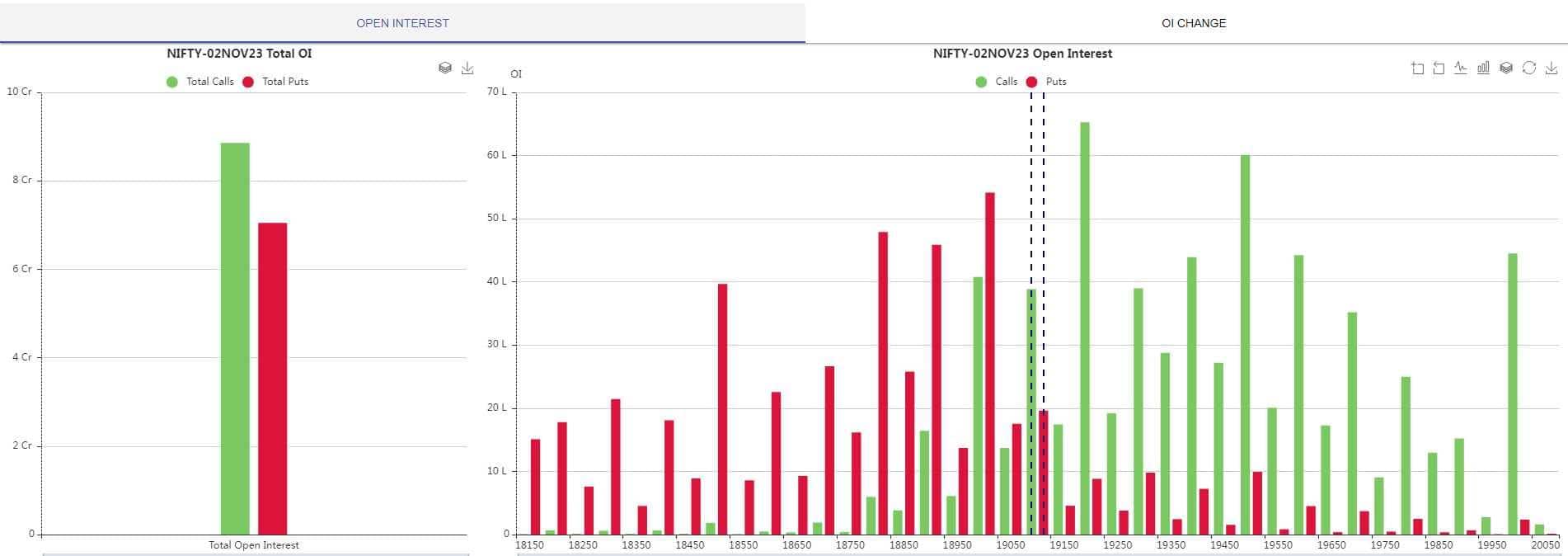Download Open Interest chart as image

point(1551,68)
